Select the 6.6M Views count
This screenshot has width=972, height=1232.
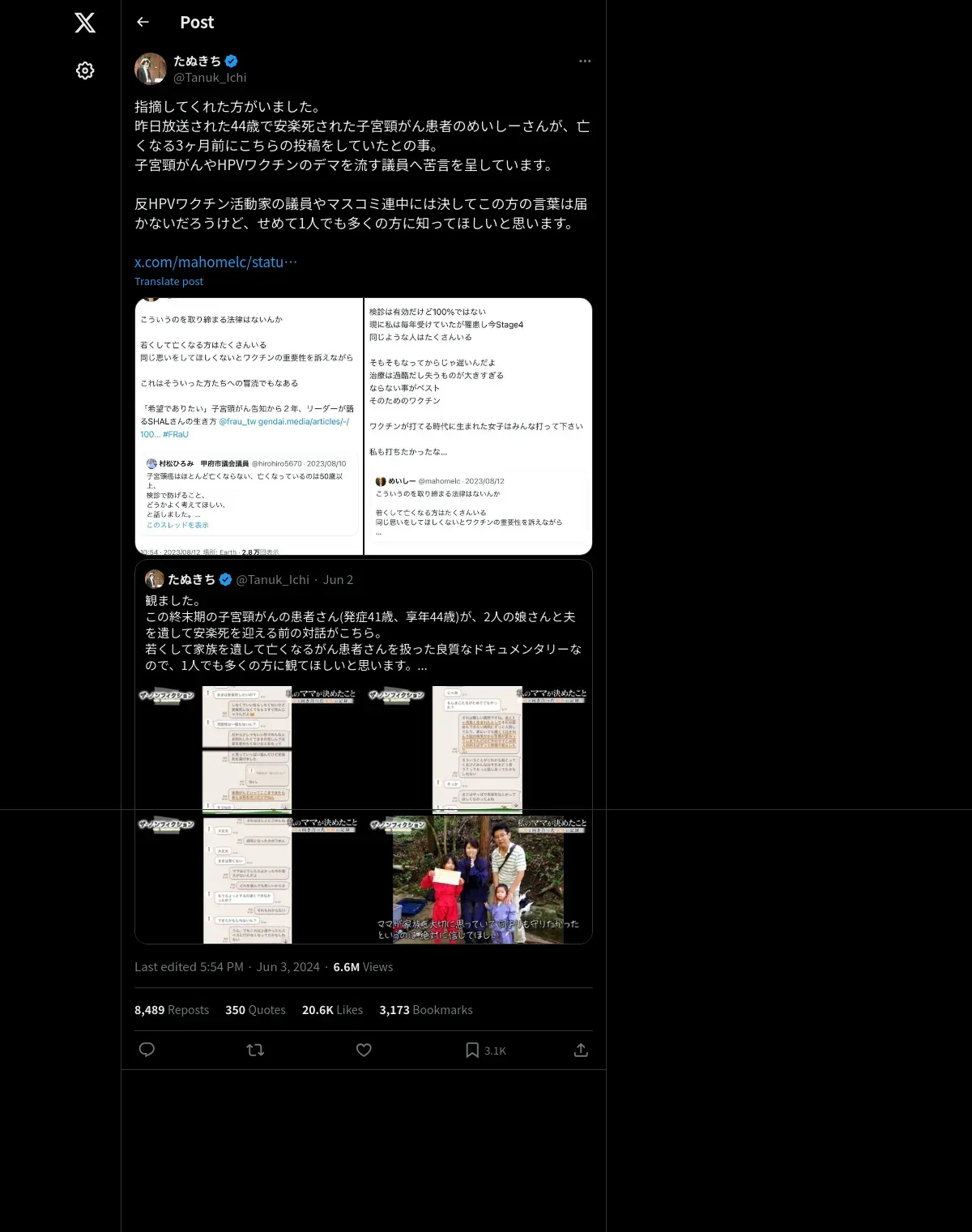pos(363,967)
